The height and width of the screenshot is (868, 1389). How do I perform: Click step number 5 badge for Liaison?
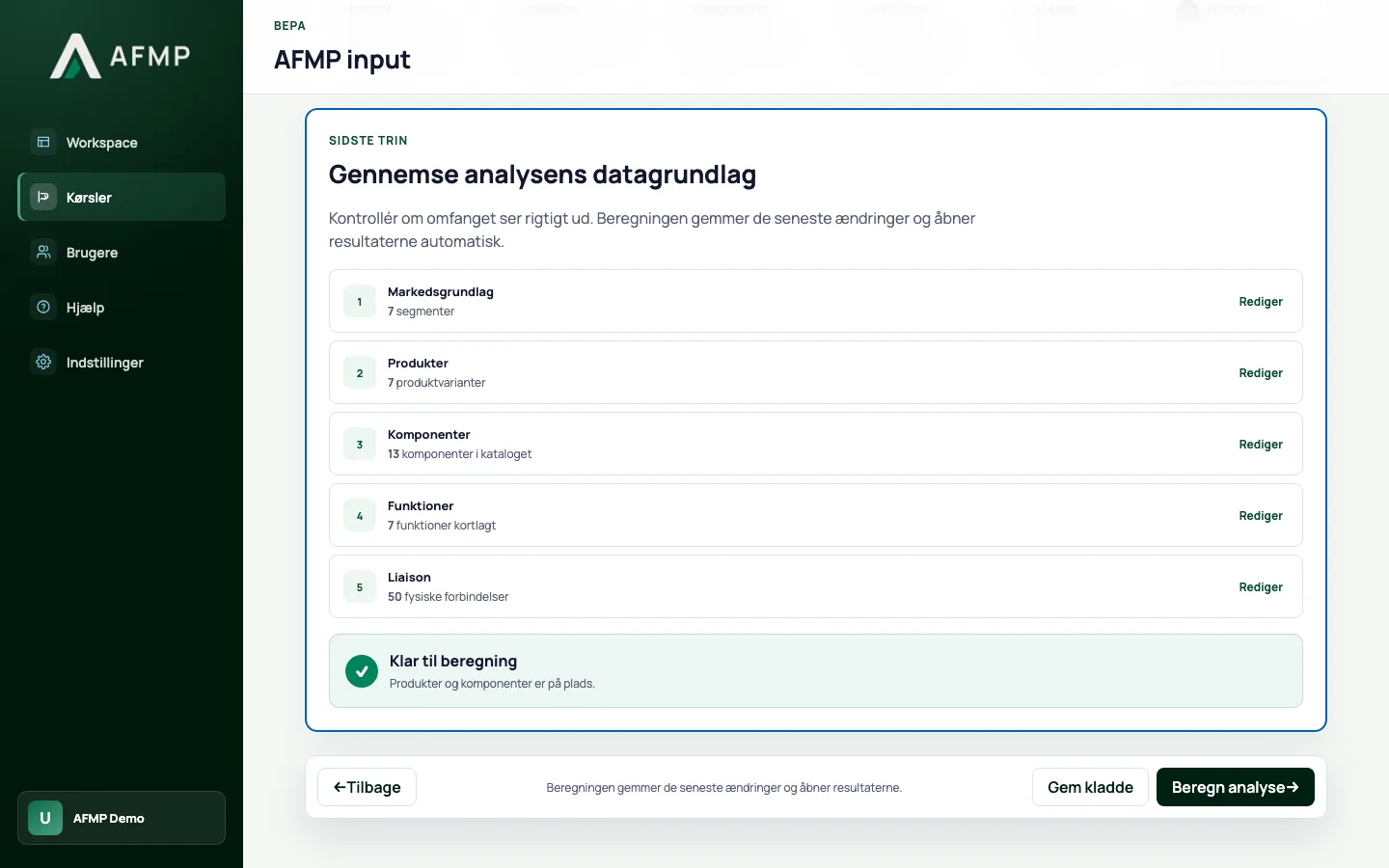point(360,586)
